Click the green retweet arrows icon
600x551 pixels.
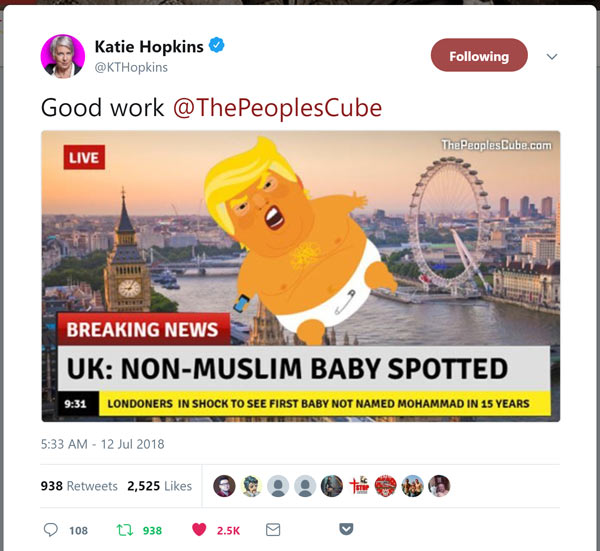(x=125, y=530)
